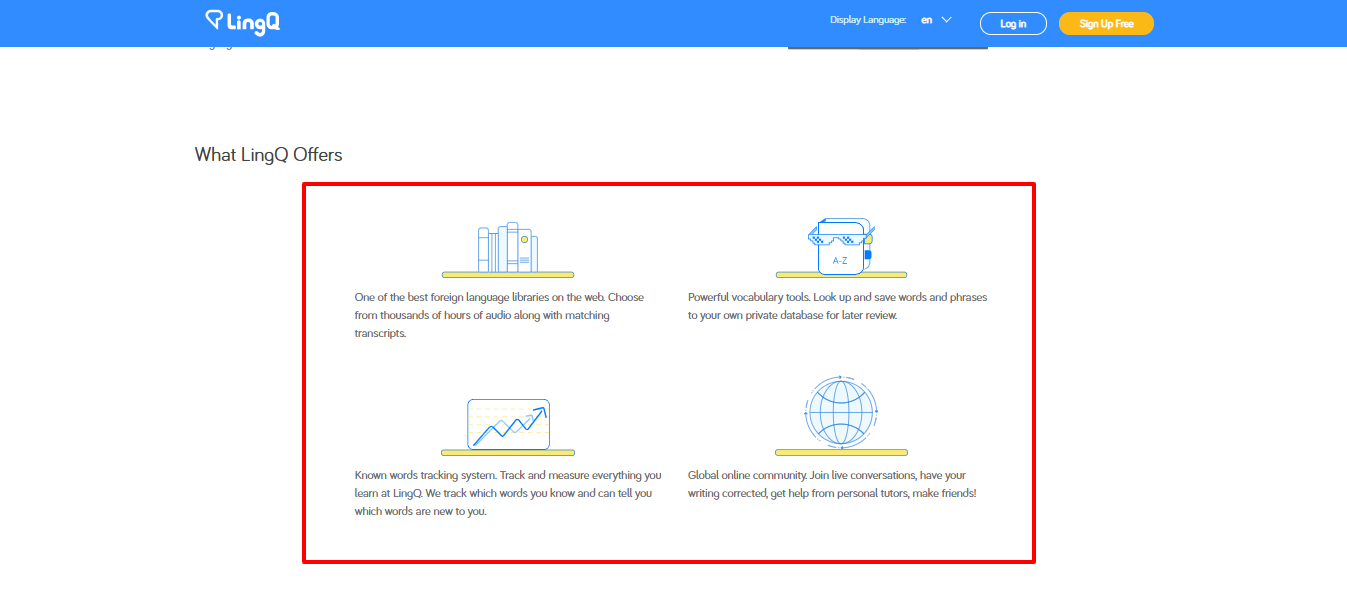Click the foreign language libraries description
1347x589 pixels.
[x=500, y=315]
